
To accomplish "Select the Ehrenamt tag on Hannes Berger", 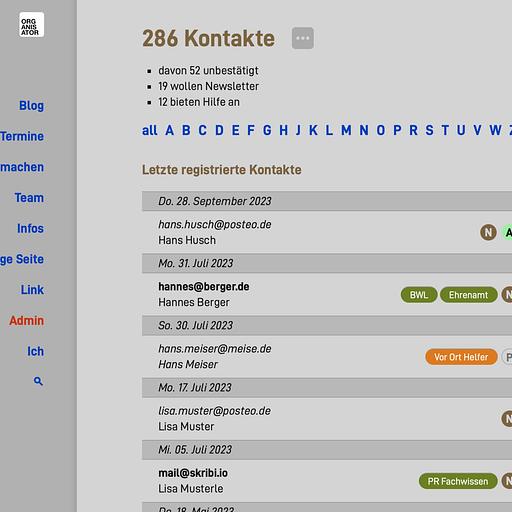I will click(468, 295).
